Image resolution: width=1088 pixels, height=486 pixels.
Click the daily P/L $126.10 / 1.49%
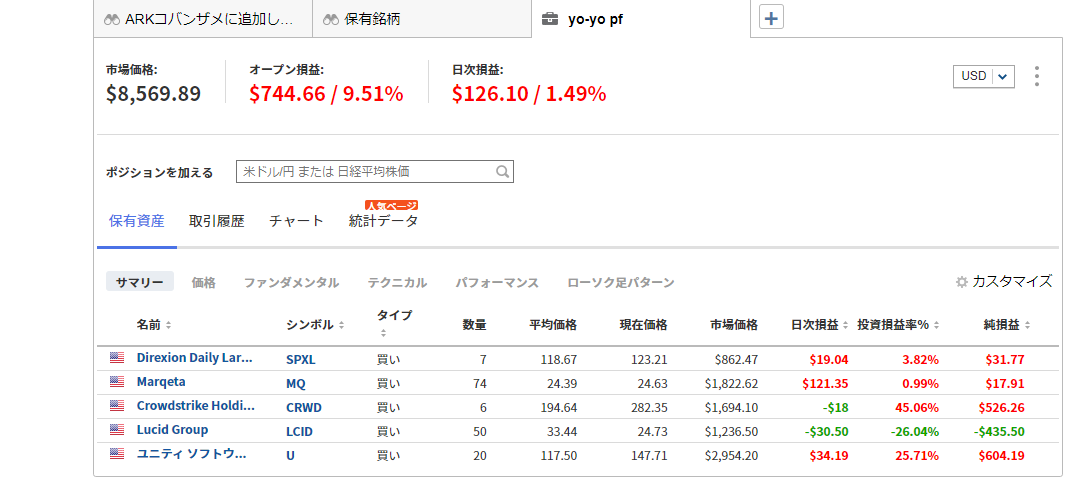[x=529, y=93]
